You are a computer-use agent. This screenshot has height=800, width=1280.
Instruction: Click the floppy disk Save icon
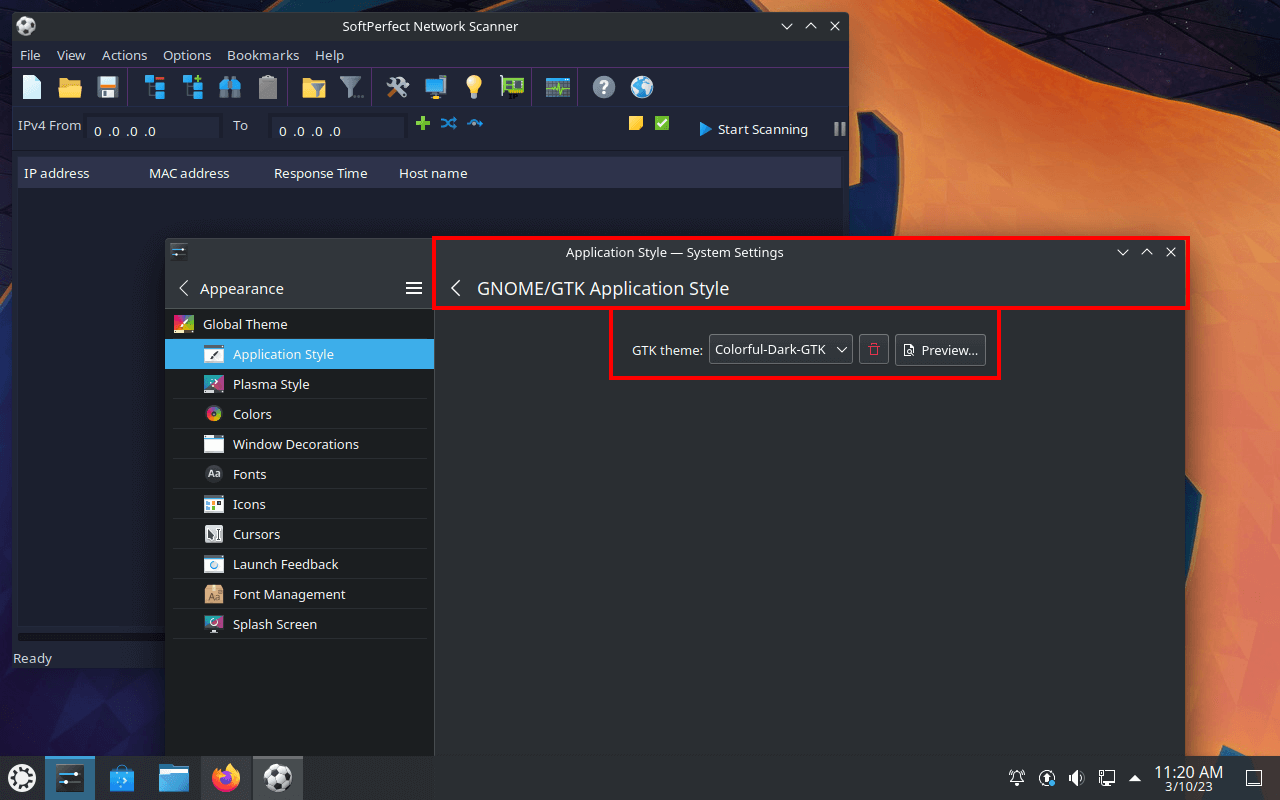[x=107, y=87]
